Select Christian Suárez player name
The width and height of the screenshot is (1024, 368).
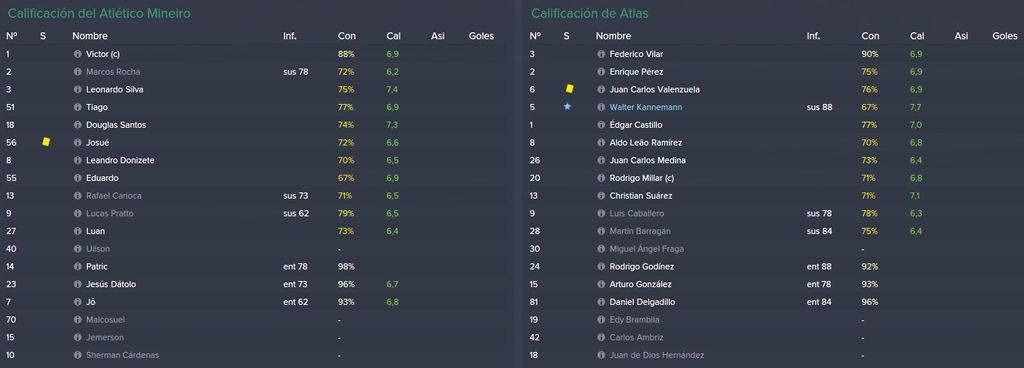click(641, 196)
